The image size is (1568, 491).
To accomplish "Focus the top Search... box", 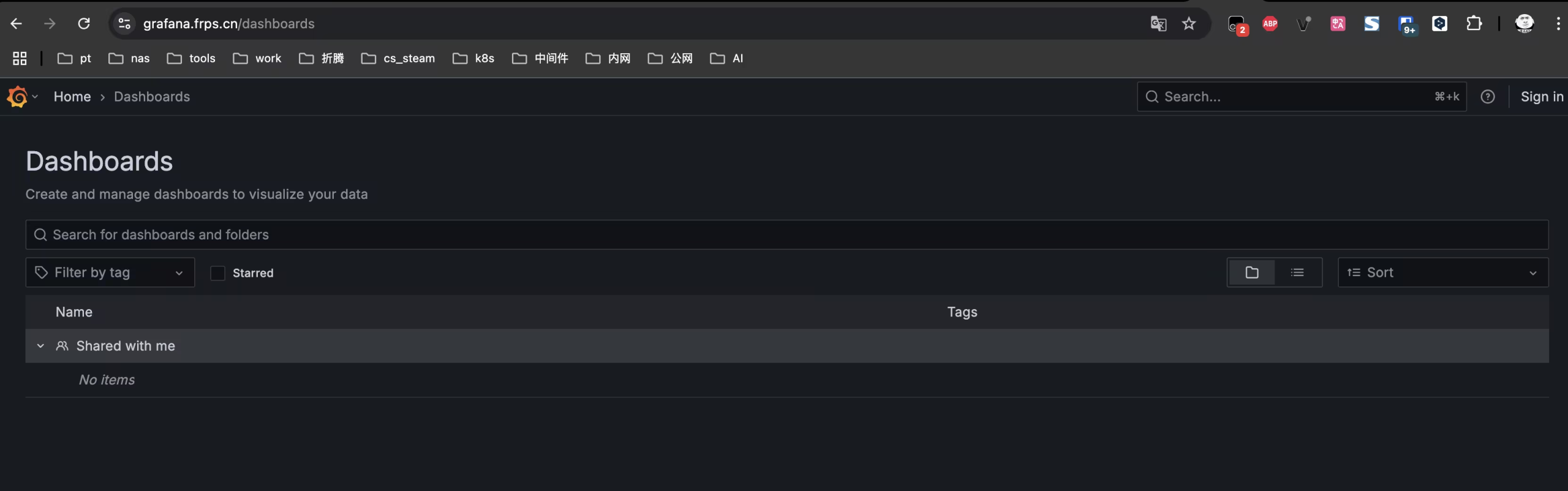I will coord(1302,97).
